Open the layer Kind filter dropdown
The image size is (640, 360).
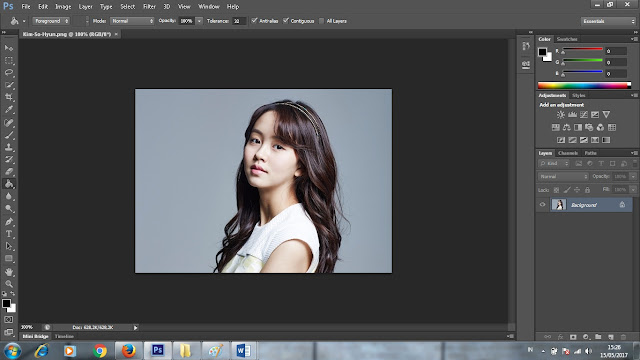coord(554,163)
